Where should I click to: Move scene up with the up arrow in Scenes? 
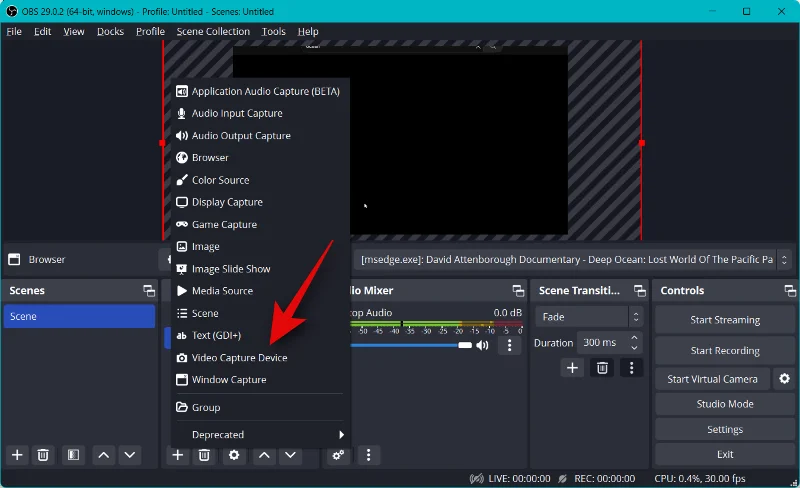pyautogui.click(x=104, y=455)
